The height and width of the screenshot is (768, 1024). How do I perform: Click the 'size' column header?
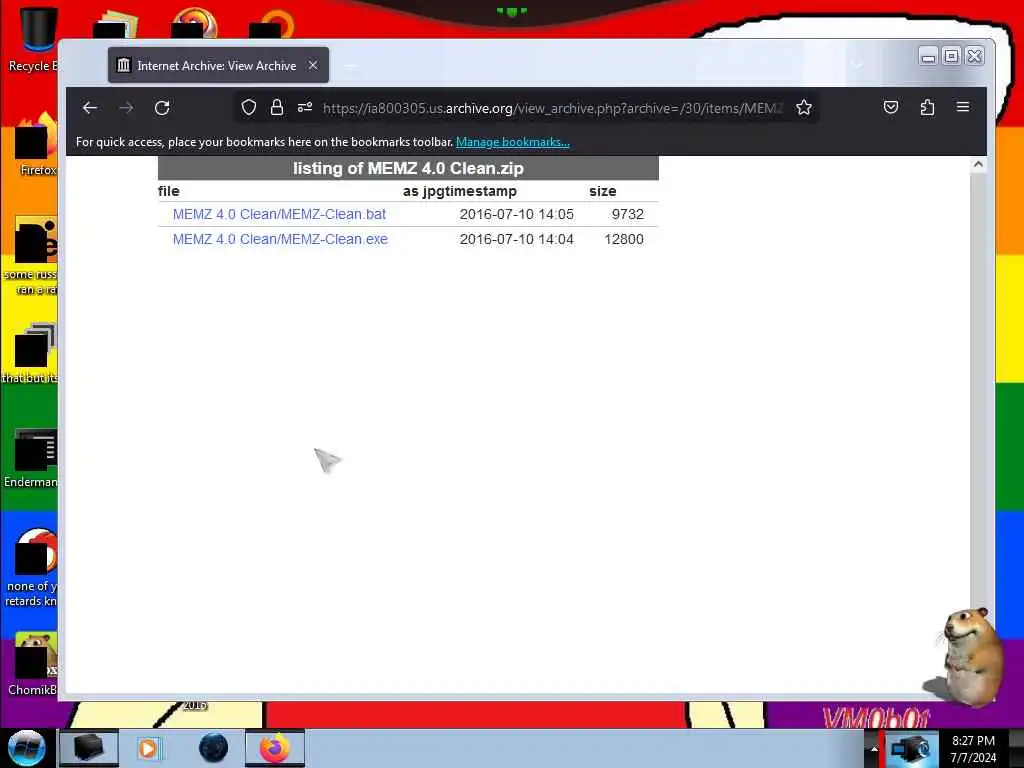(x=603, y=191)
